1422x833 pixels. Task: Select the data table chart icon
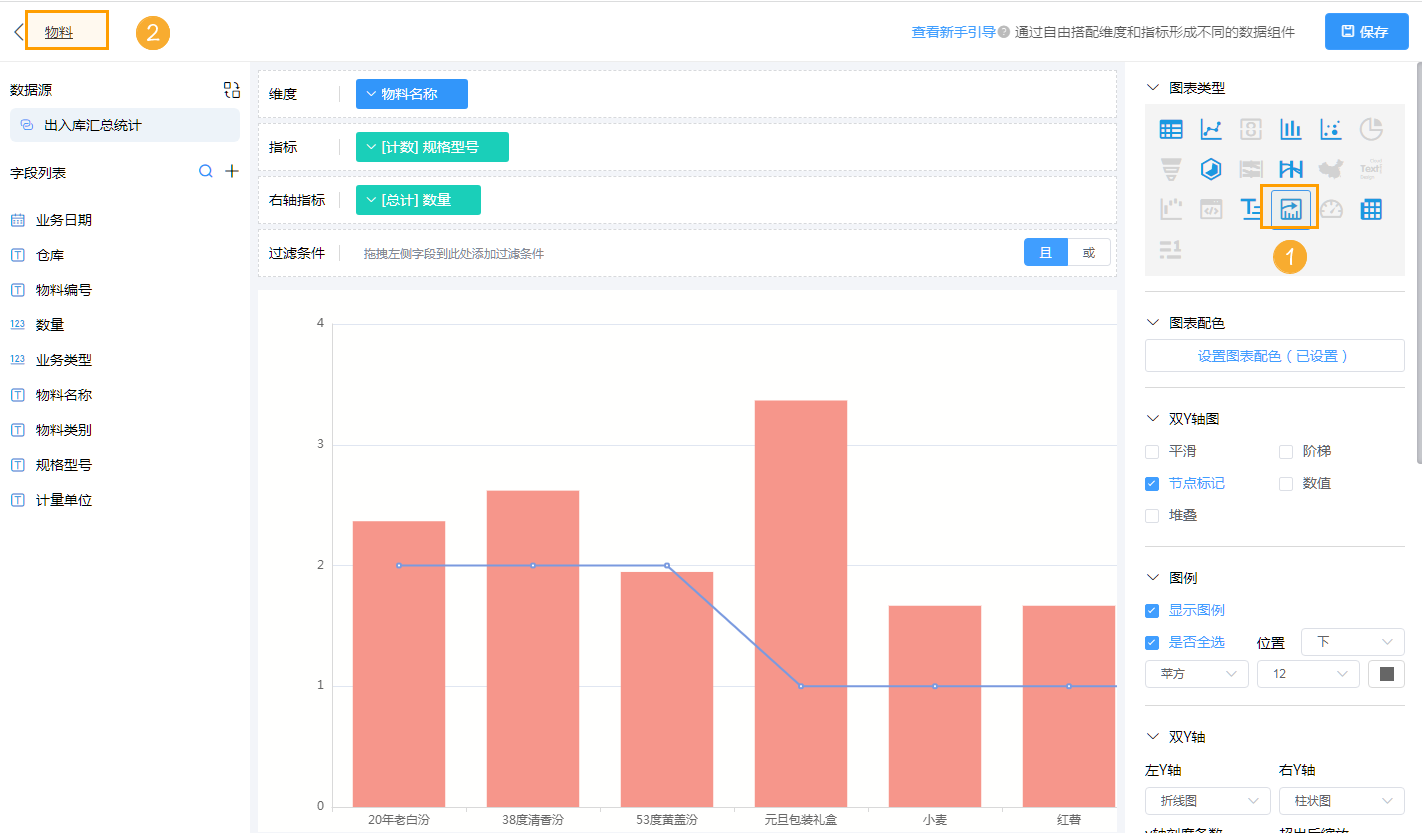coord(1171,129)
